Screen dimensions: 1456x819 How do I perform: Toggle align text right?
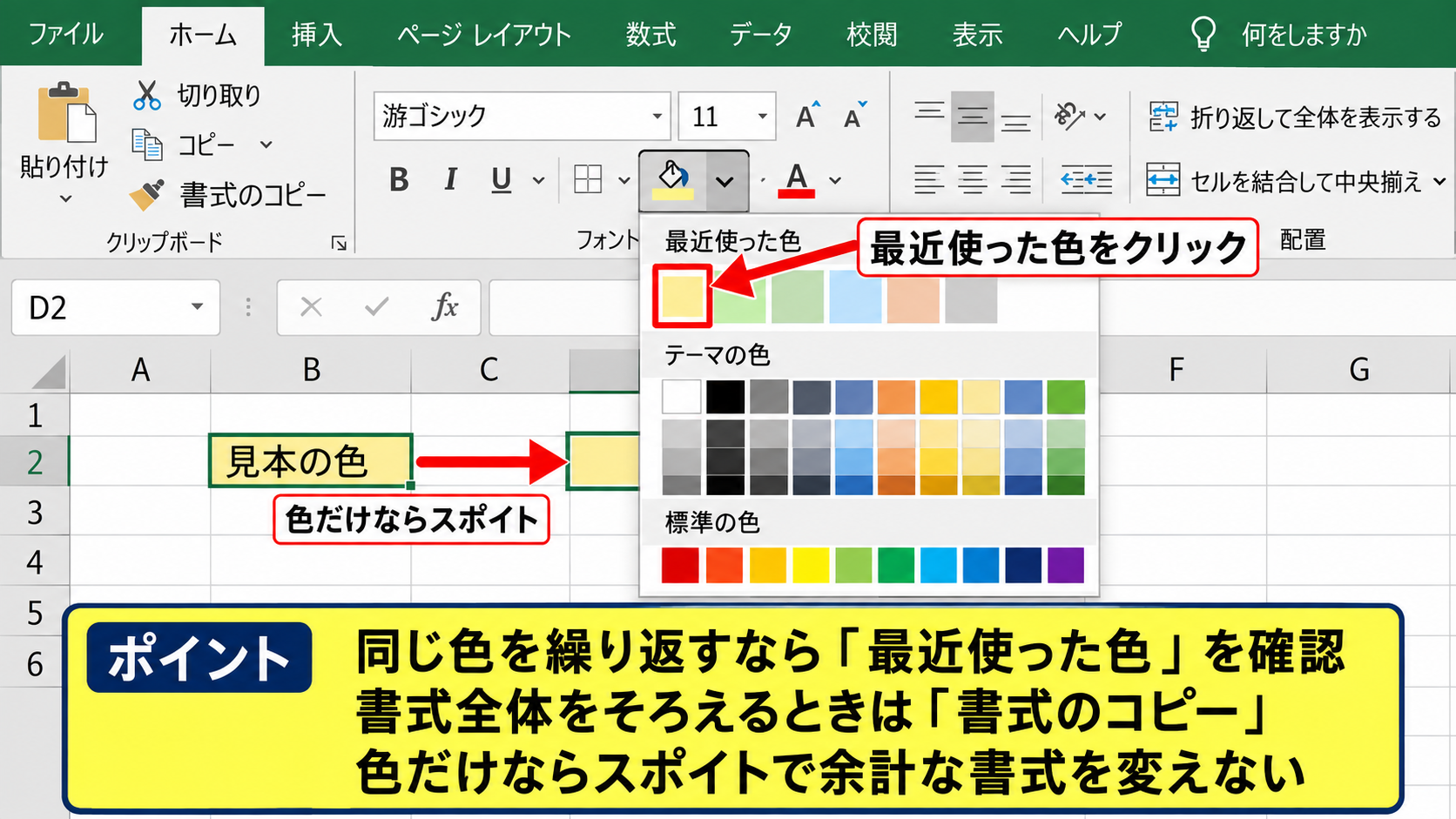pos(1016,180)
